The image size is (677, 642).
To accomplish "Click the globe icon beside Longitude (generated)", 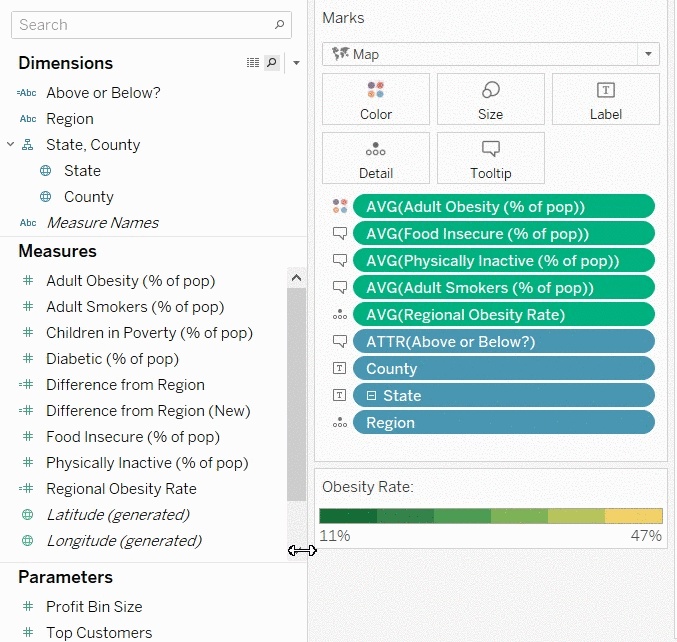I will (x=28, y=541).
